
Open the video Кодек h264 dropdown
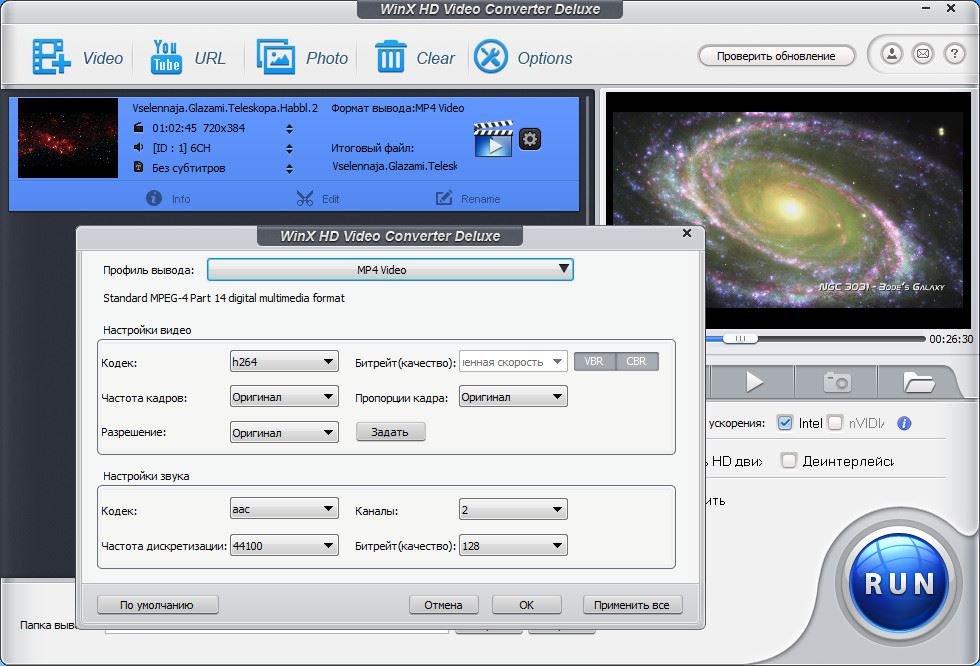284,362
